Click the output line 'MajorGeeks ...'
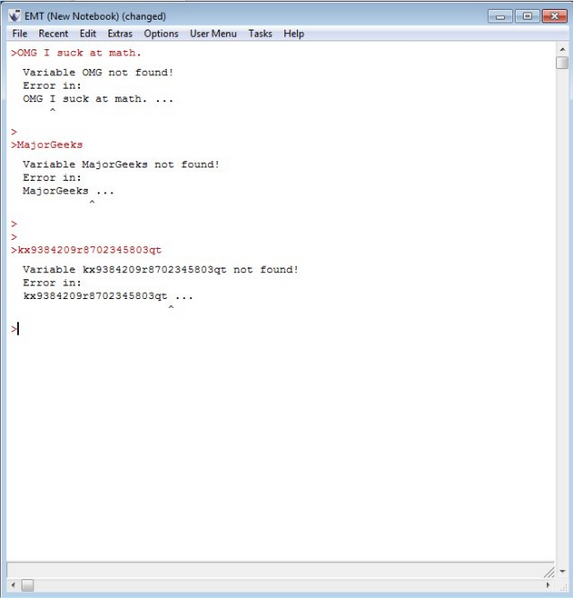This screenshot has height=599, width=573. [68, 191]
